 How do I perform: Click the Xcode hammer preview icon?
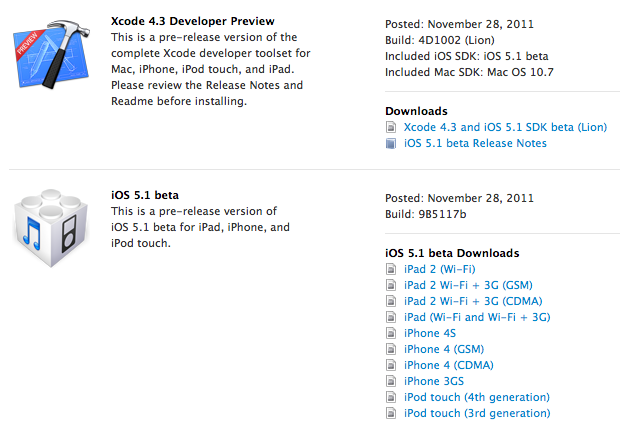click(x=51, y=54)
